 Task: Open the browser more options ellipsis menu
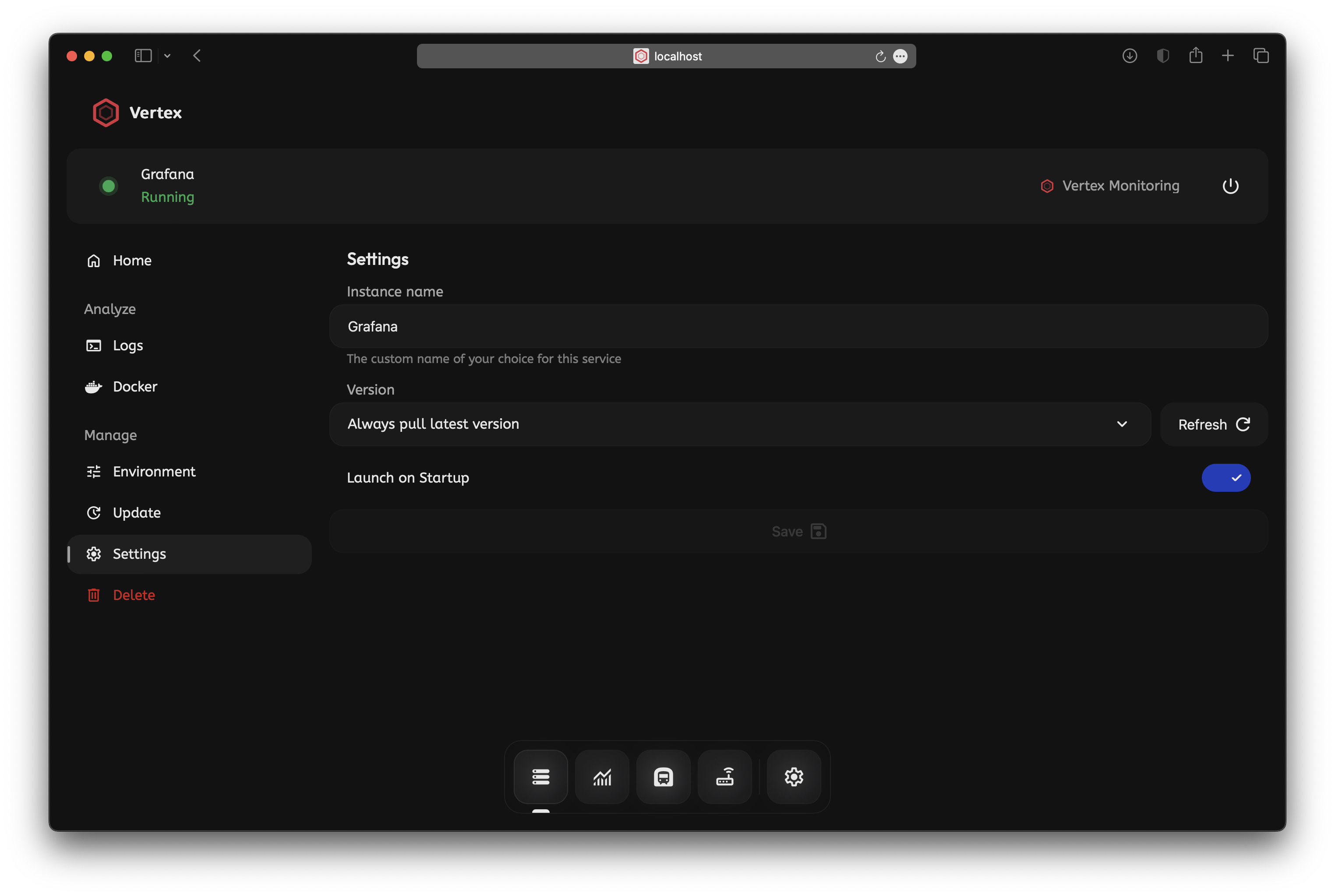pos(901,56)
